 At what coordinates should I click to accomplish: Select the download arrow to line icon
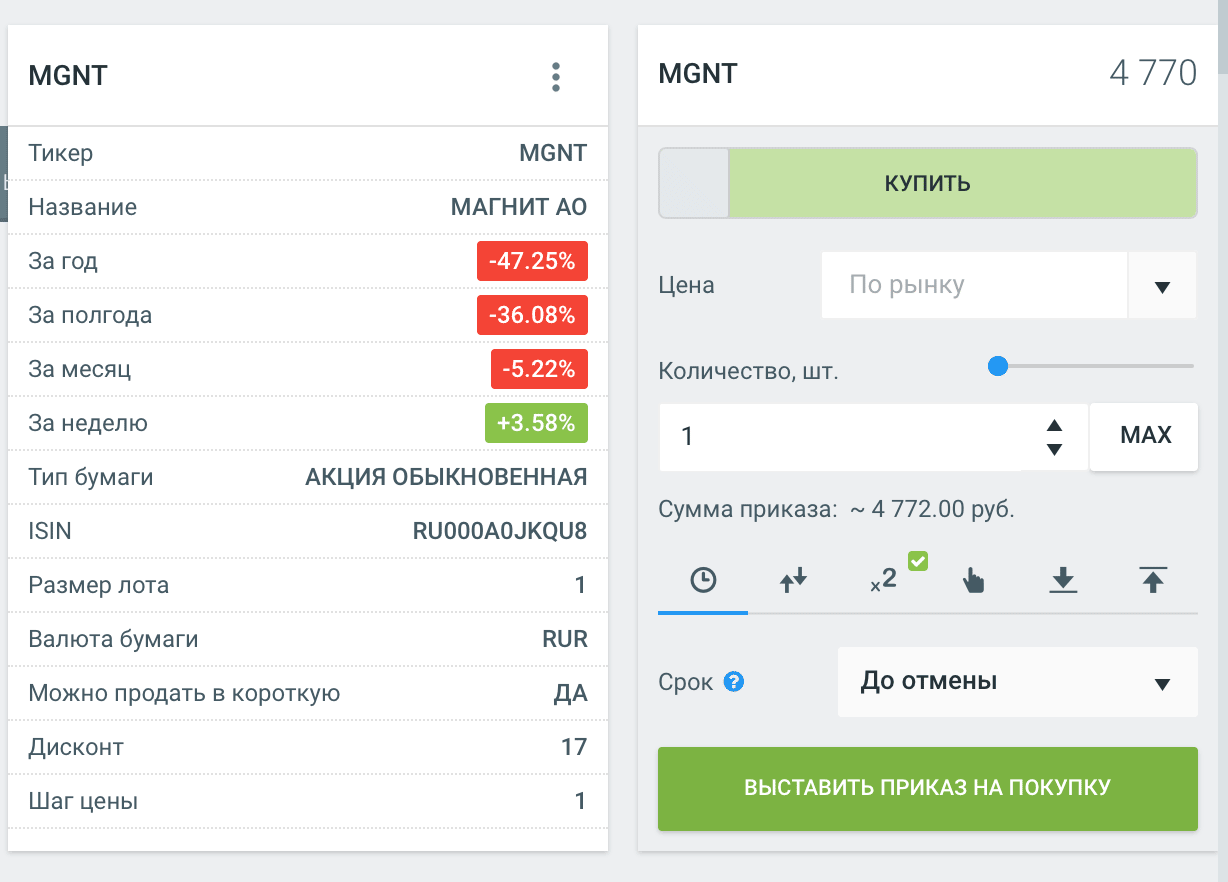pyautogui.click(x=1062, y=580)
